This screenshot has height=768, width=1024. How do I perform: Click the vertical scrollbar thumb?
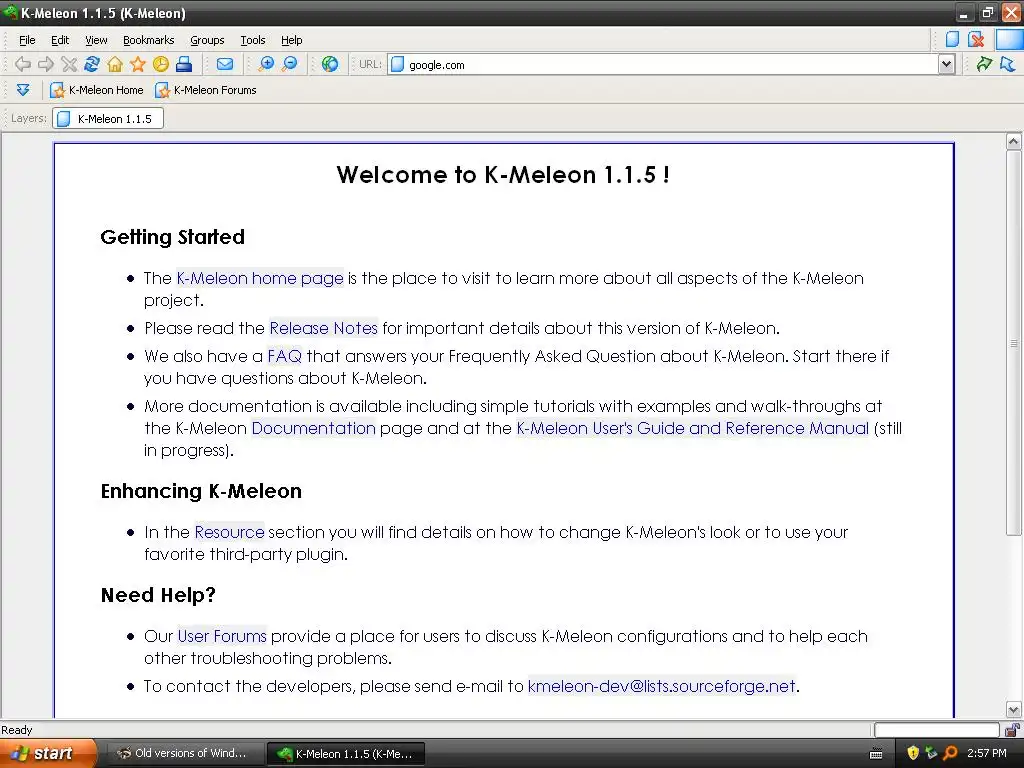[1014, 343]
